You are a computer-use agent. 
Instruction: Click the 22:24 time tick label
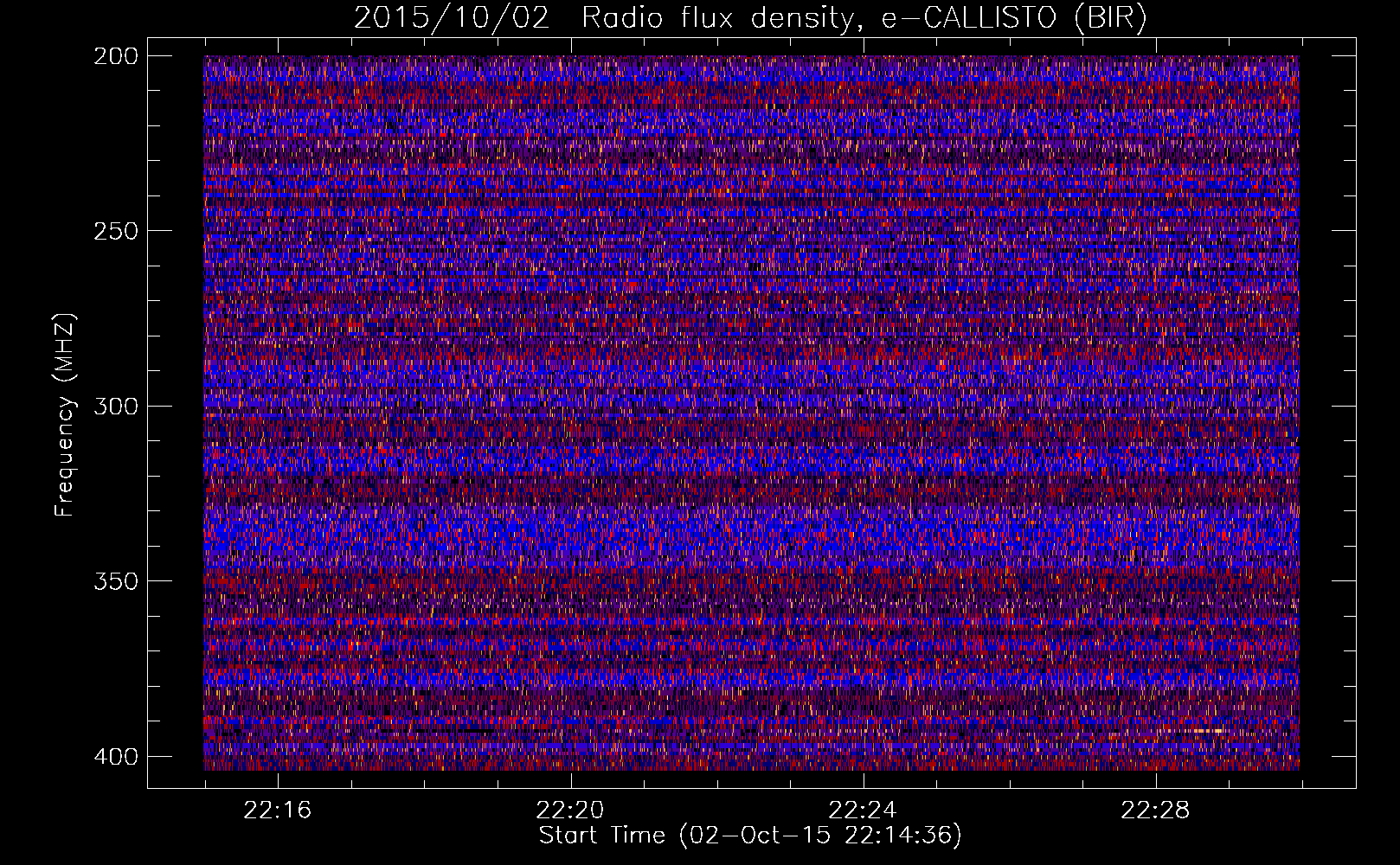pyautogui.click(x=863, y=811)
